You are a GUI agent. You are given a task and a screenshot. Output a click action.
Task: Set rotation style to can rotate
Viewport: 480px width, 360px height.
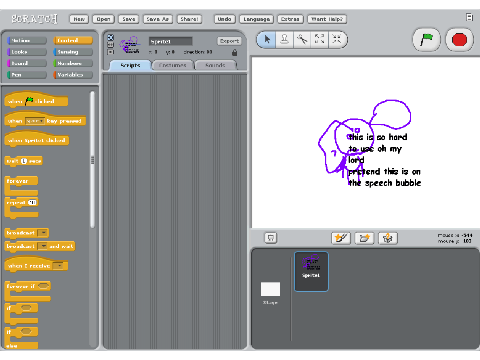pyautogui.click(x=111, y=37)
